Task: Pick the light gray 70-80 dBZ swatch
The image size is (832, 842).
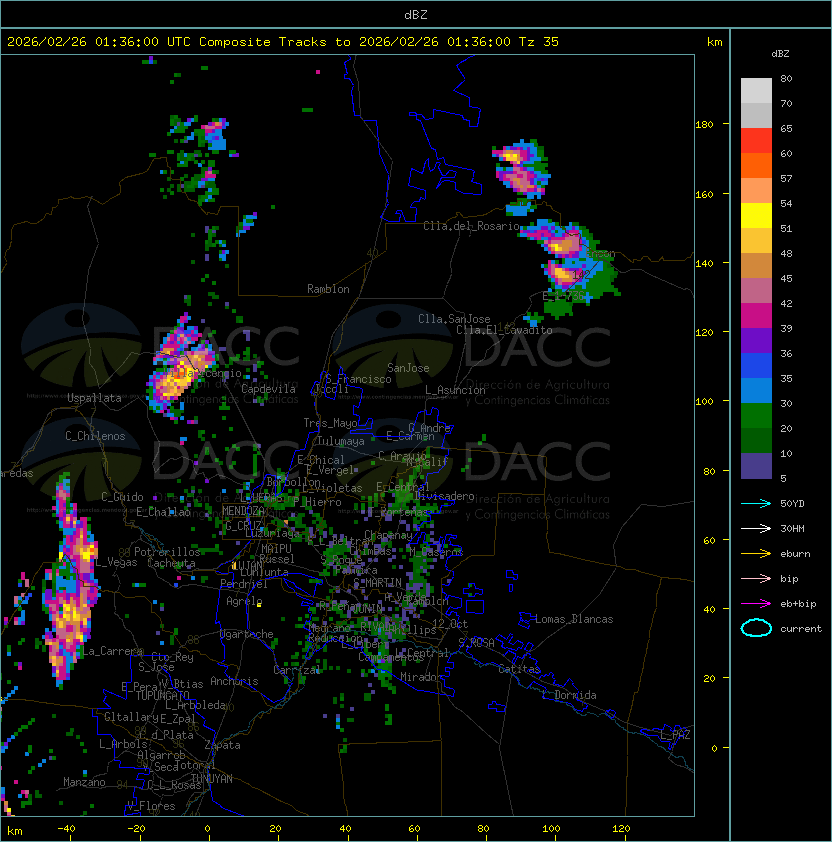Action: (x=756, y=91)
